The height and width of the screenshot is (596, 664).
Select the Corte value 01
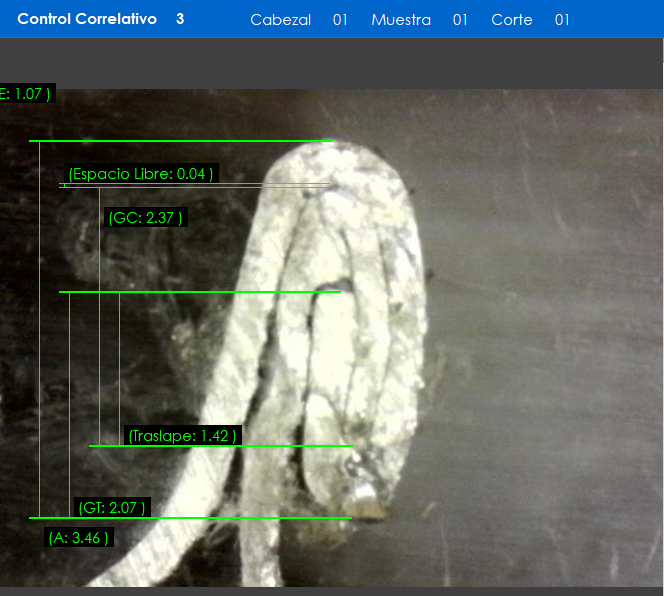point(562,20)
